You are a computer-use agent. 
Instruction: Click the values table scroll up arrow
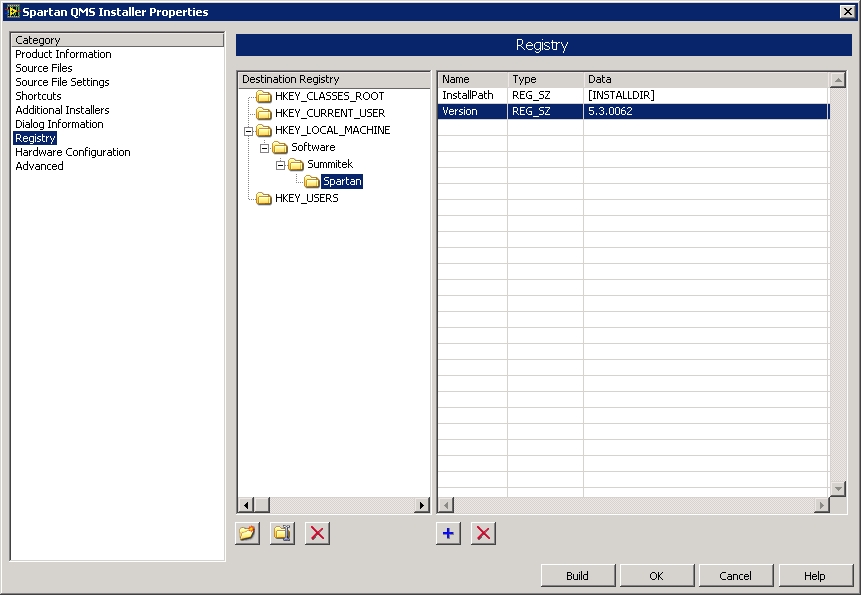tap(838, 80)
